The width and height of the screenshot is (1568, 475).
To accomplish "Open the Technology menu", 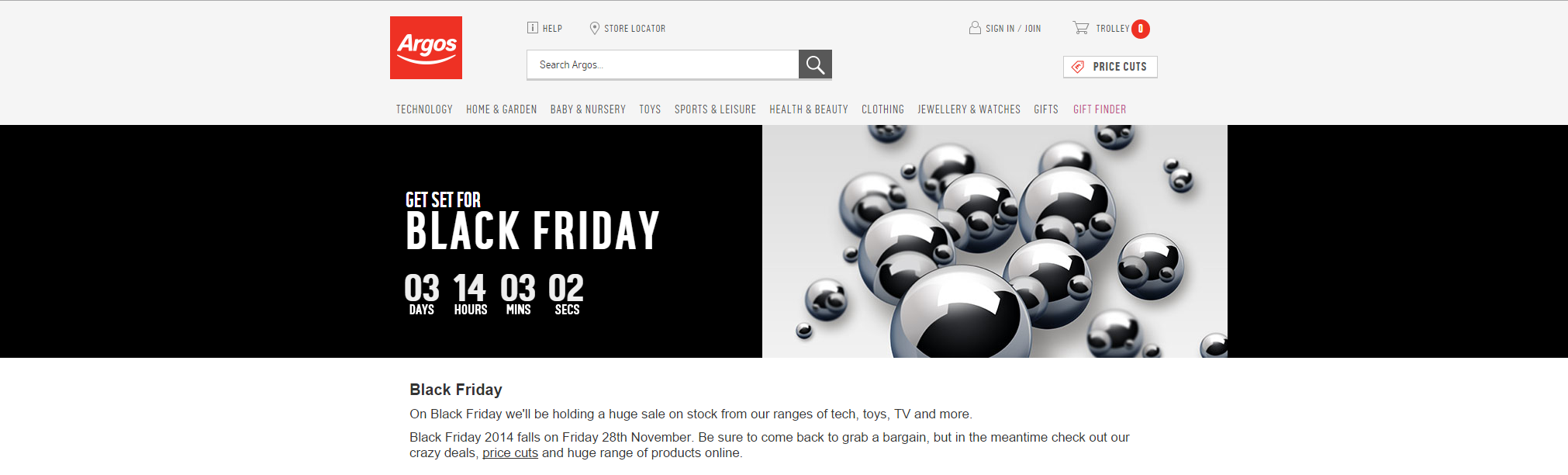I will [424, 109].
